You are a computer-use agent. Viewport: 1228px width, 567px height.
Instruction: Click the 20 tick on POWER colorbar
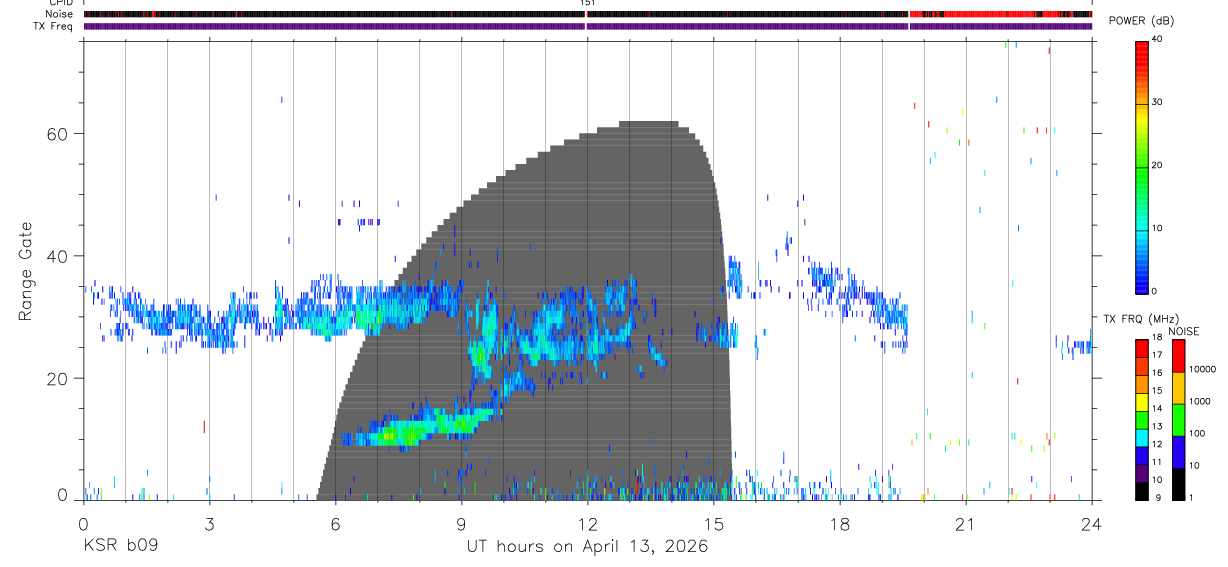(1157, 165)
